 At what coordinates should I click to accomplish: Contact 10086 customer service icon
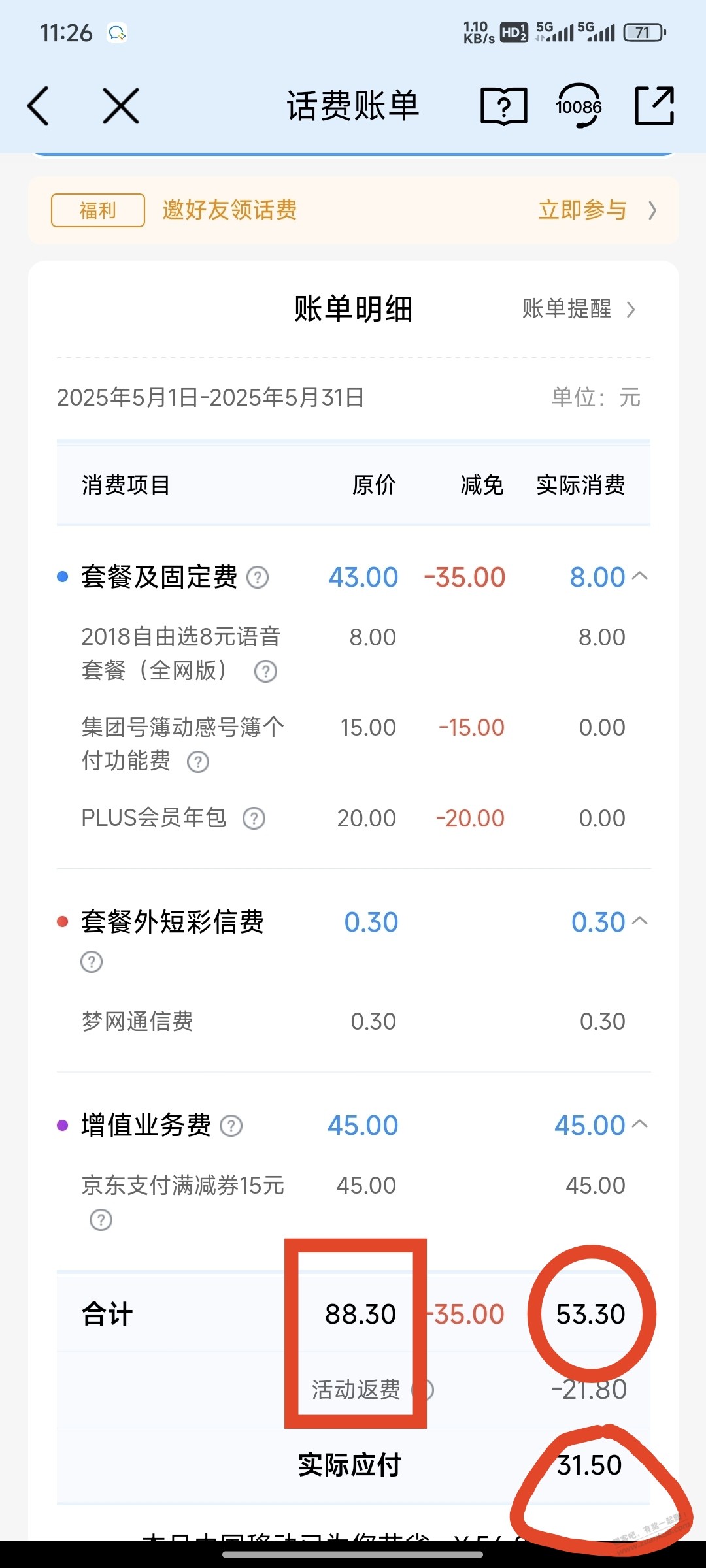[579, 106]
